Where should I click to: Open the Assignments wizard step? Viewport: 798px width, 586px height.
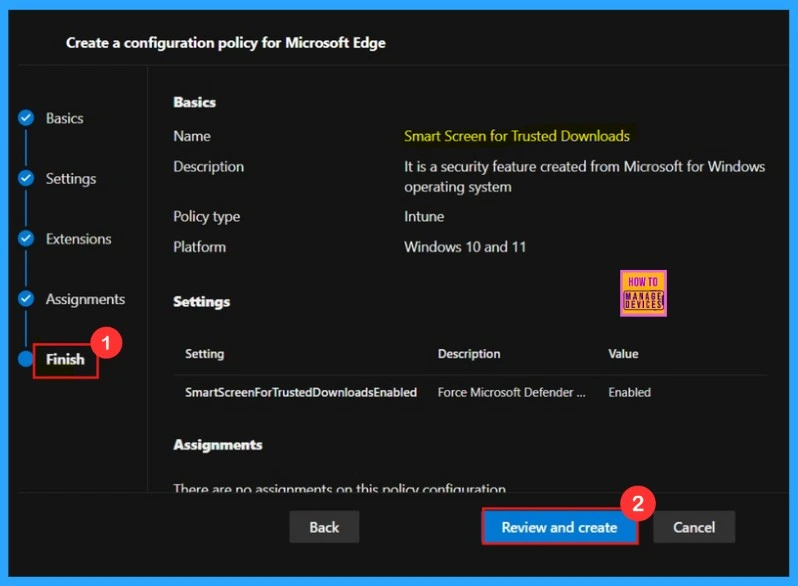[x=85, y=299]
